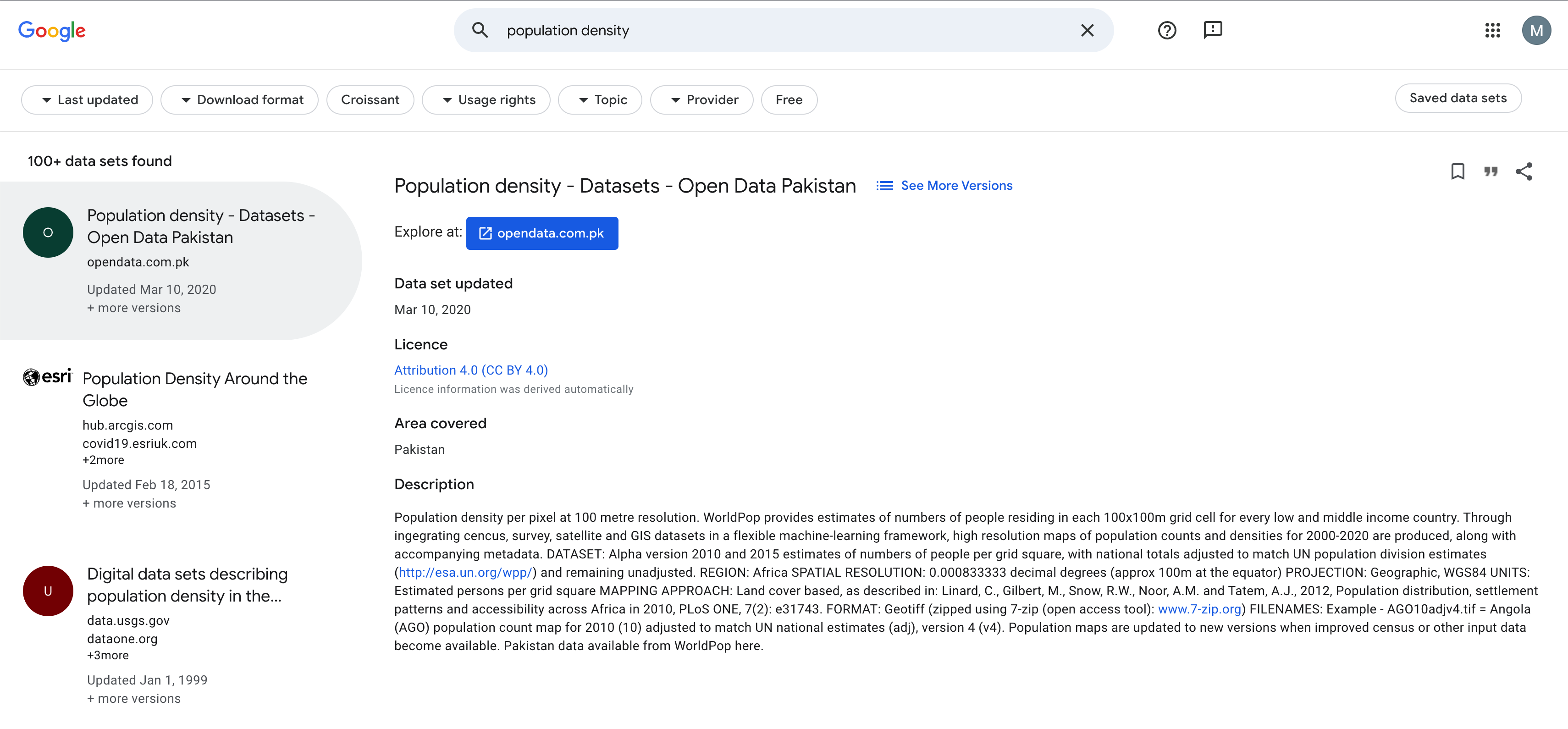Viewport: 1568px width, 729px height.
Task: Expand the Last updated dropdown
Action: pyautogui.click(x=87, y=100)
